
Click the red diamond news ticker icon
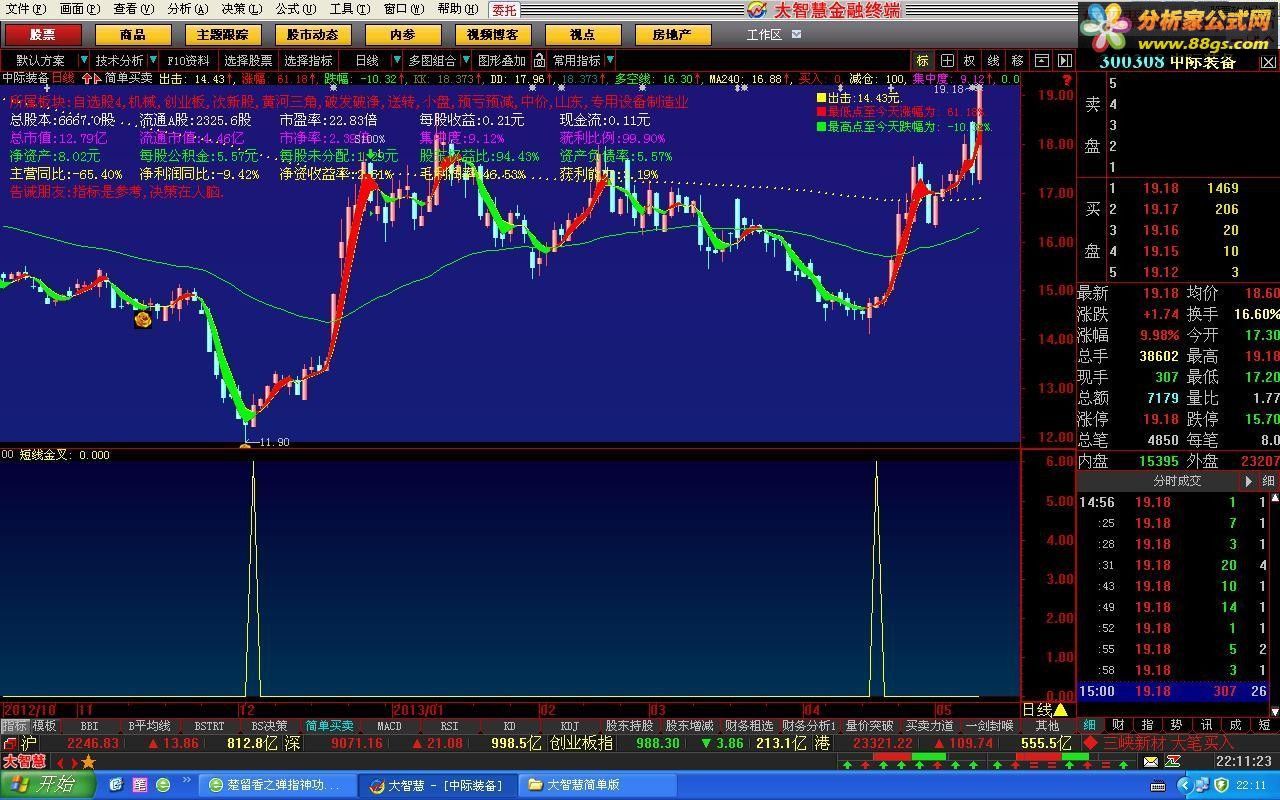pyautogui.click(x=1090, y=743)
